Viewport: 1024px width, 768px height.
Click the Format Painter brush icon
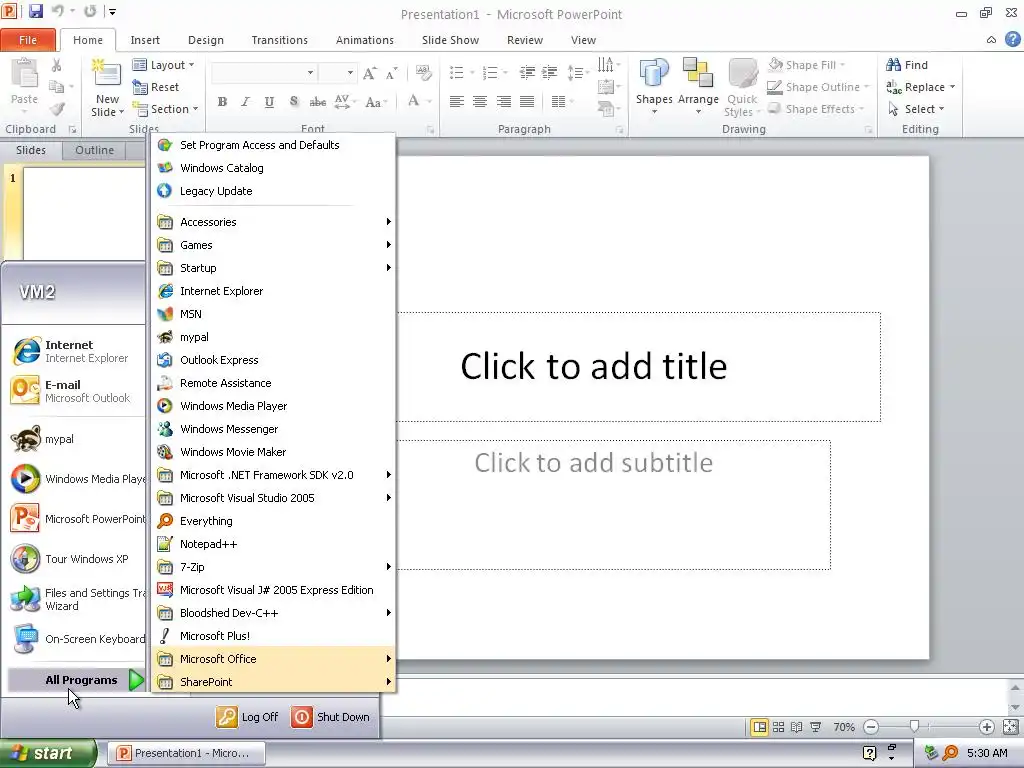[x=57, y=108]
